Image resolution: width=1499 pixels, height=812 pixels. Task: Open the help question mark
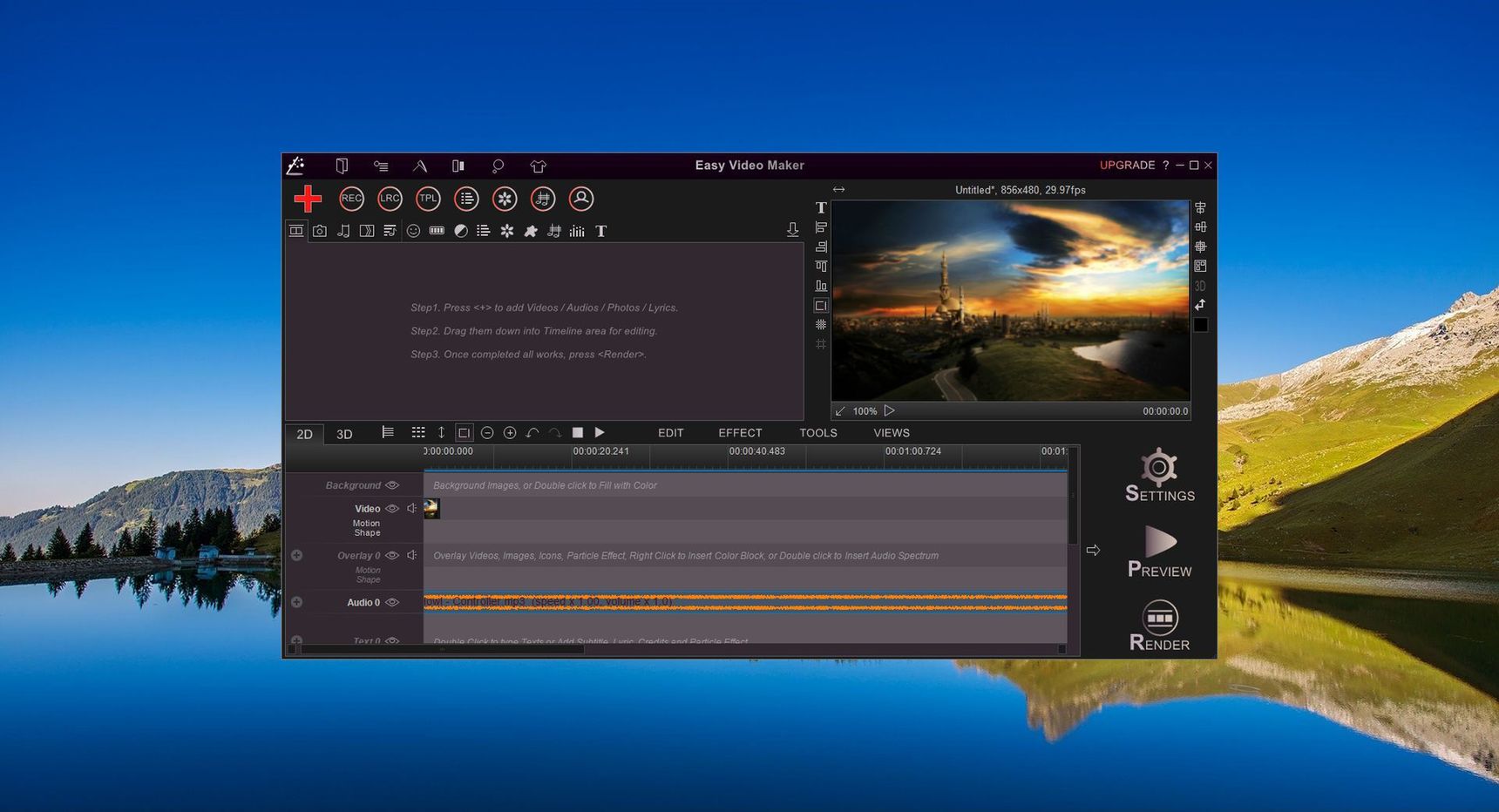[x=1165, y=165]
